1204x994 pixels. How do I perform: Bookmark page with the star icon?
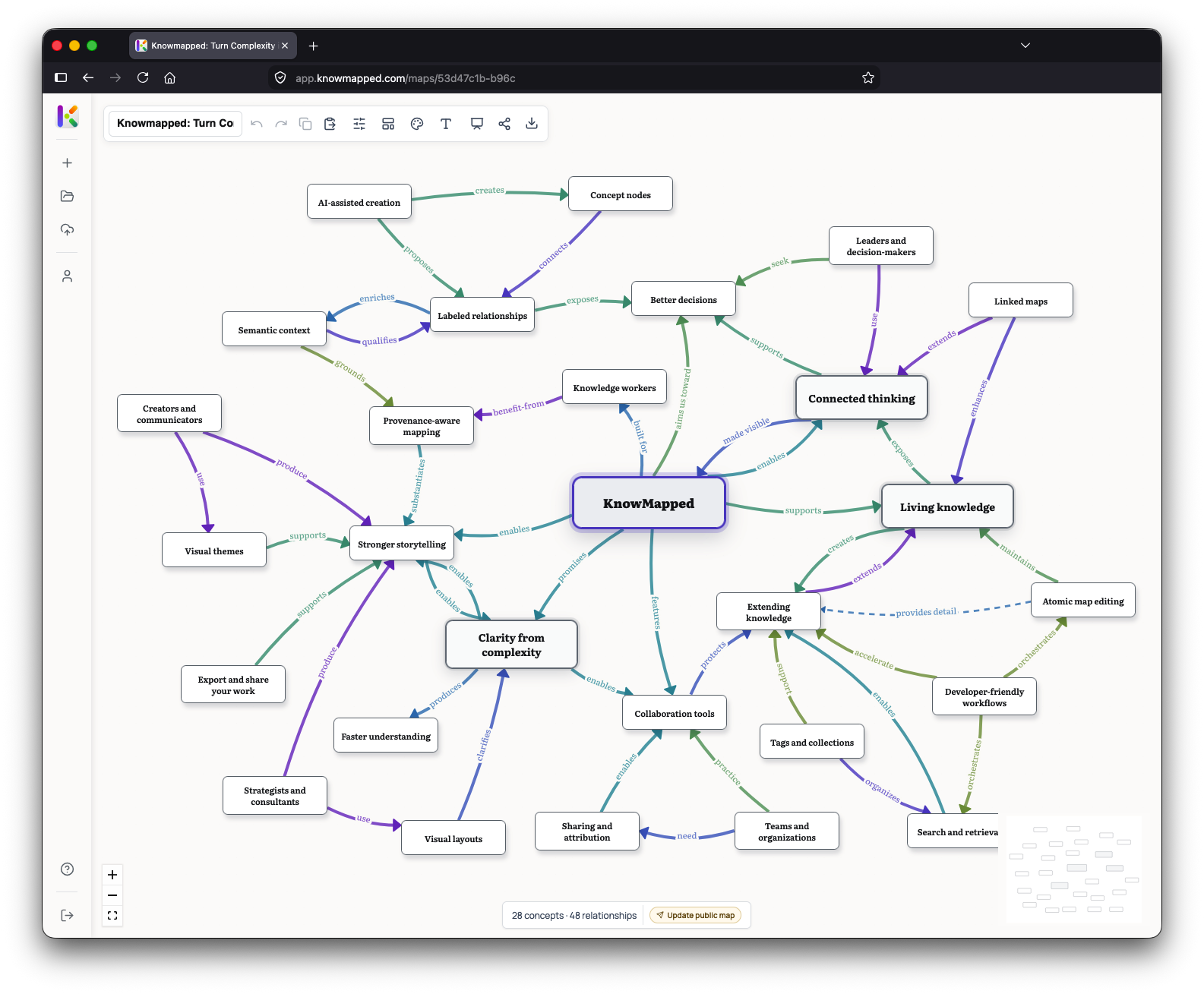pyautogui.click(x=868, y=77)
